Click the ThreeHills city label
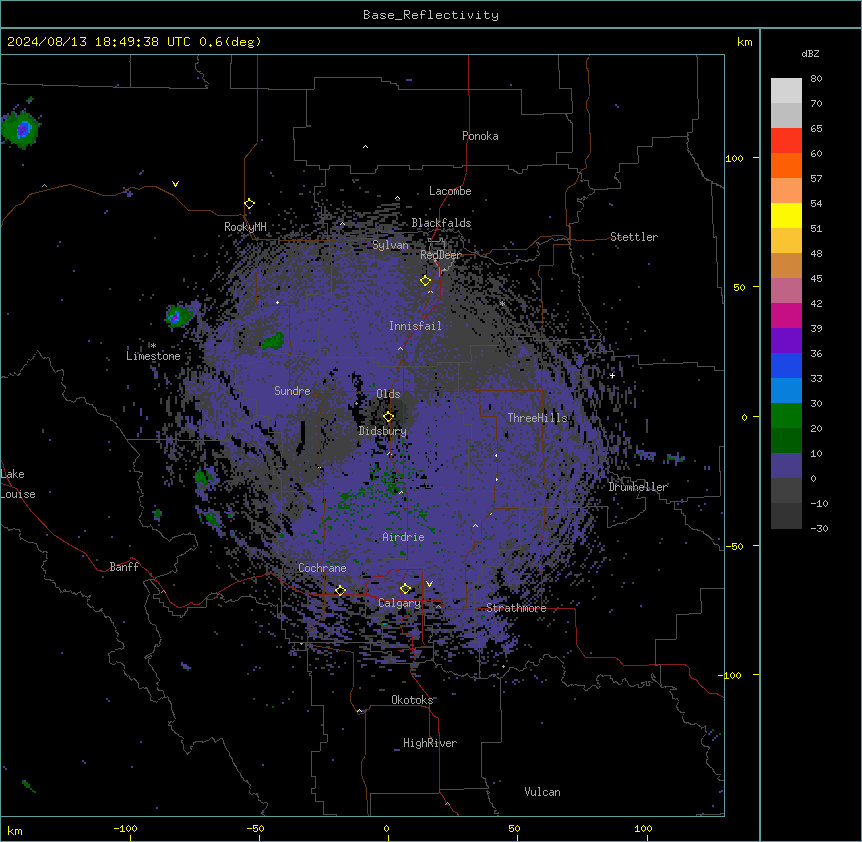Viewport: 862px width, 842px height. (538, 418)
